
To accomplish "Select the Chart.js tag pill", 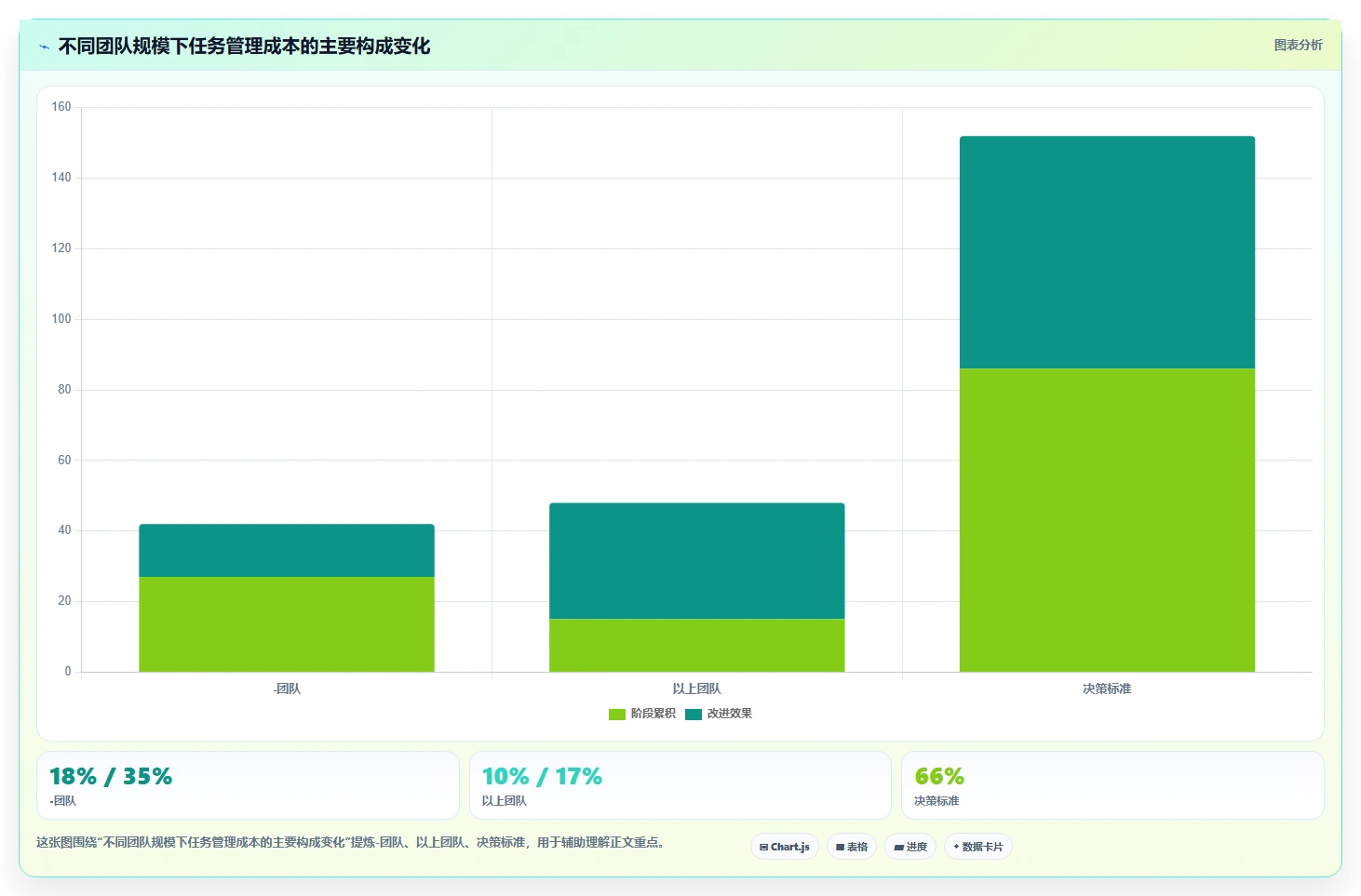I will [x=785, y=847].
